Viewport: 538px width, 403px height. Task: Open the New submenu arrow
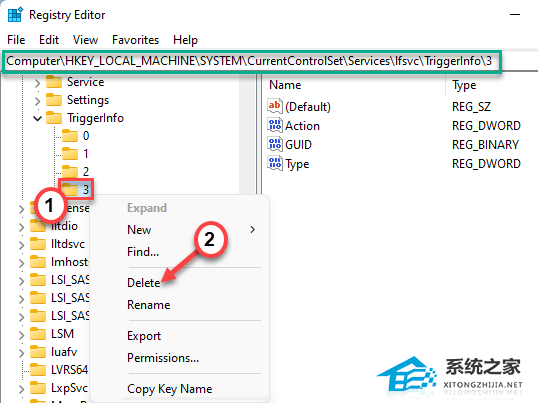pos(253,229)
